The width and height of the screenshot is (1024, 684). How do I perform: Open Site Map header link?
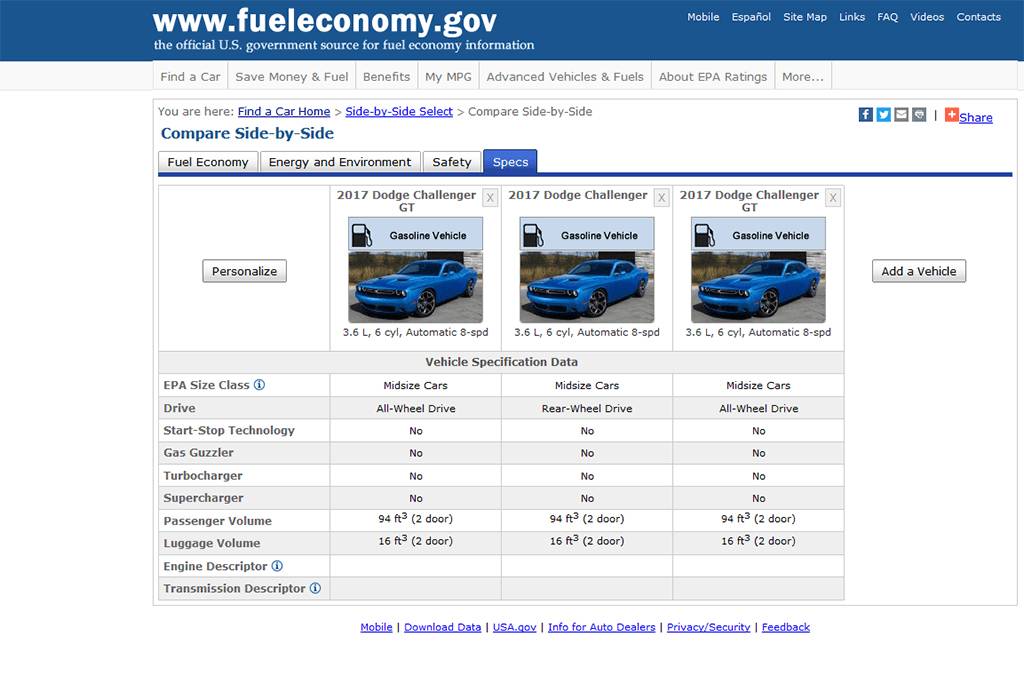[805, 17]
